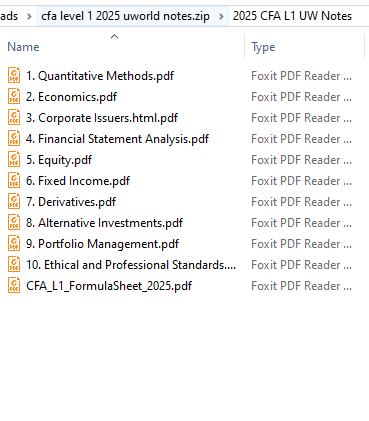Click the PDF icon next to 2. Economics.pdf
369x421 pixels.
coord(14,96)
